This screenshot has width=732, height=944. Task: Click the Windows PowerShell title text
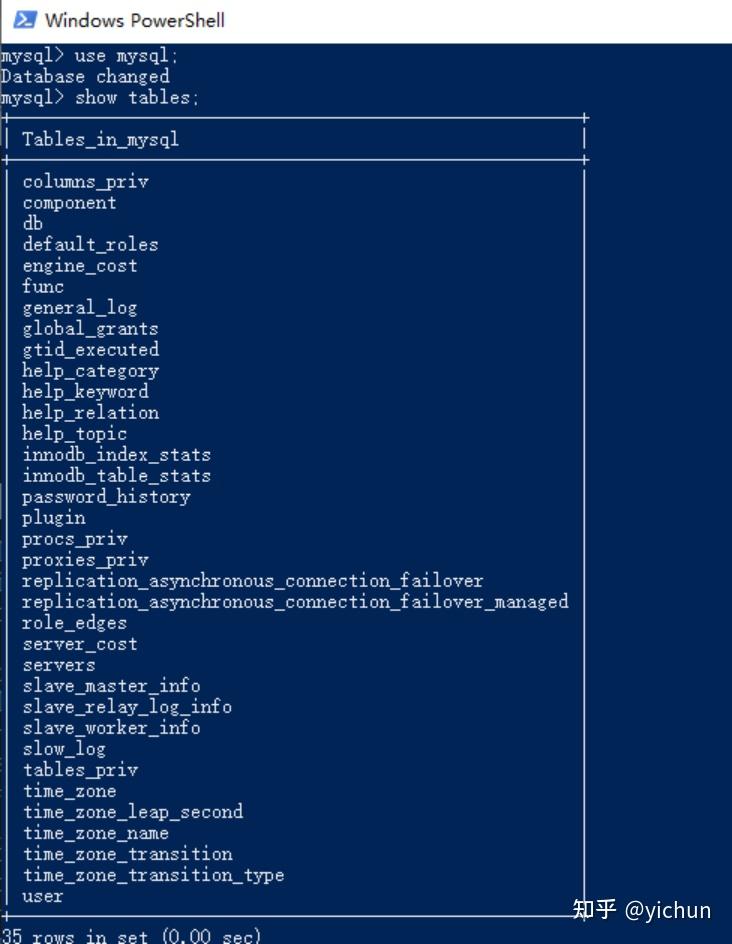click(x=135, y=20)
